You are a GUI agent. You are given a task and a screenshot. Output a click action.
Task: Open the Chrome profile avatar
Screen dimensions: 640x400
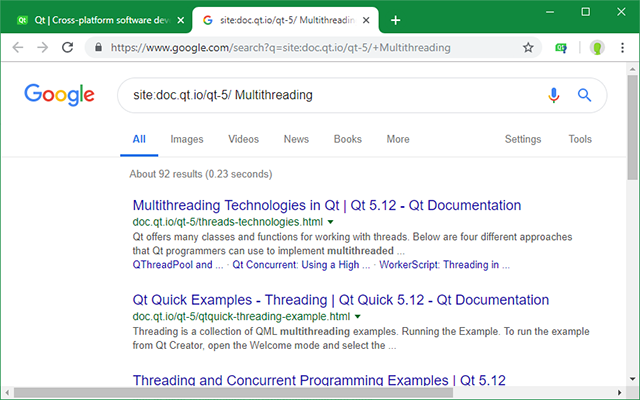click(597, 48)
